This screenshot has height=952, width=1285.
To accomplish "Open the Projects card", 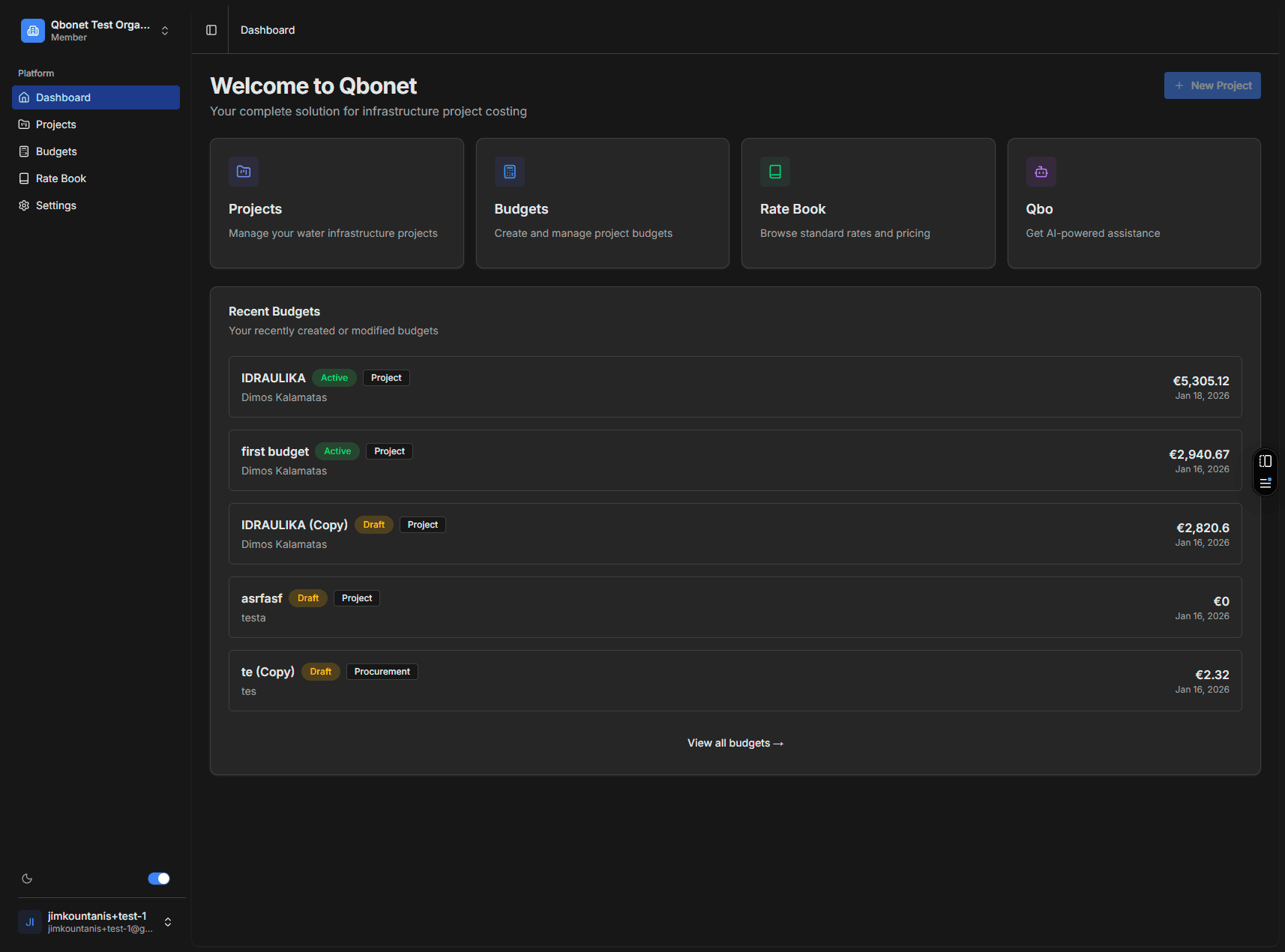I will (337, 203).
